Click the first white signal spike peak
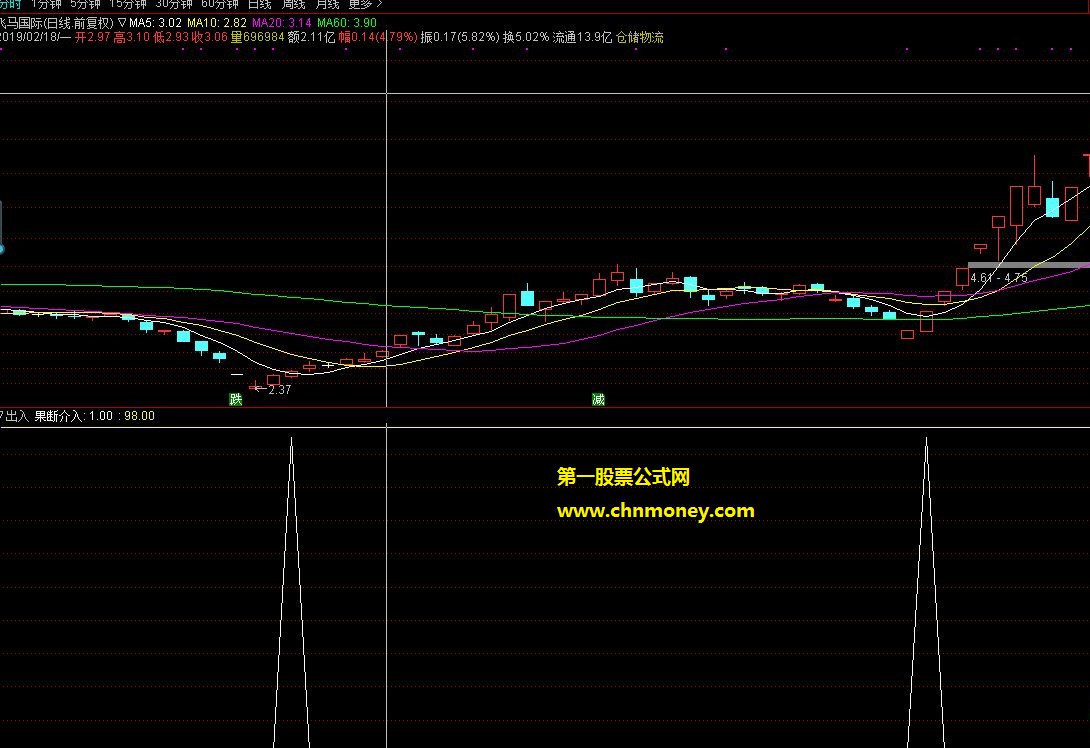The height and width of the screenshot is (748, 1090). (291, 439)
